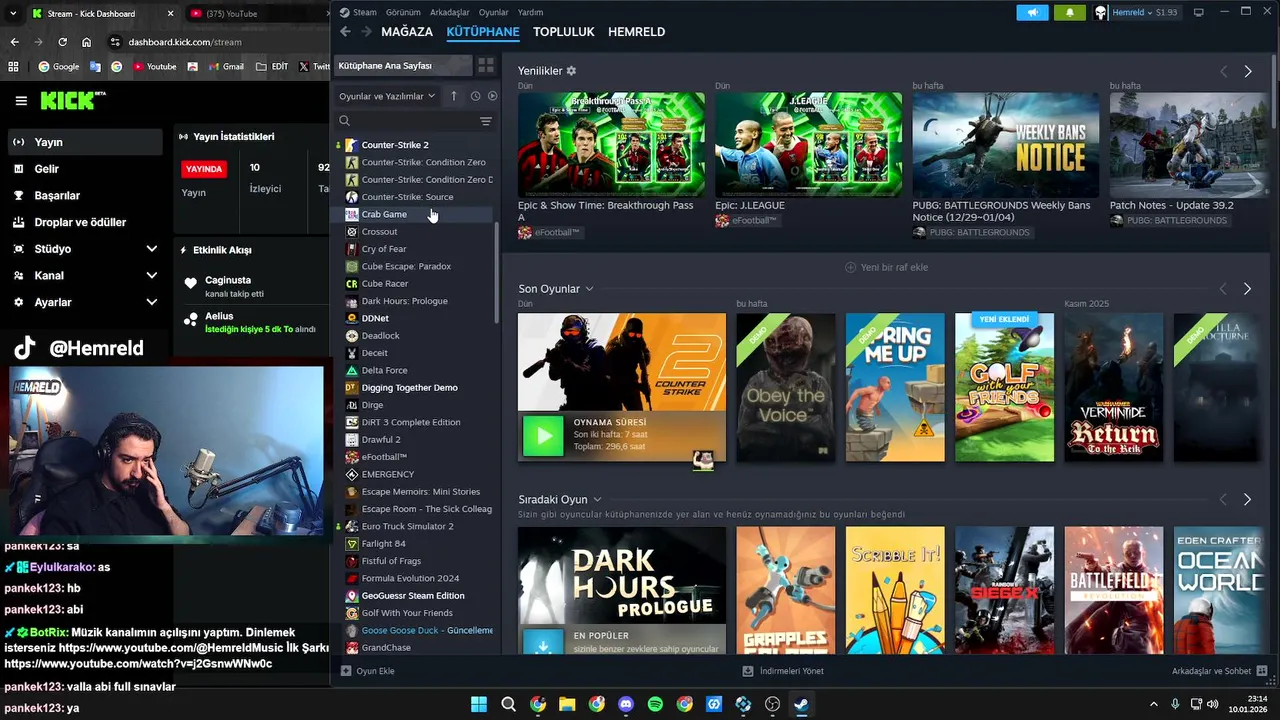This screenshot has height=720, width=1280.
Task: Click Kütüphane Ana Sayfası button
Action: (x=402, y=66)
